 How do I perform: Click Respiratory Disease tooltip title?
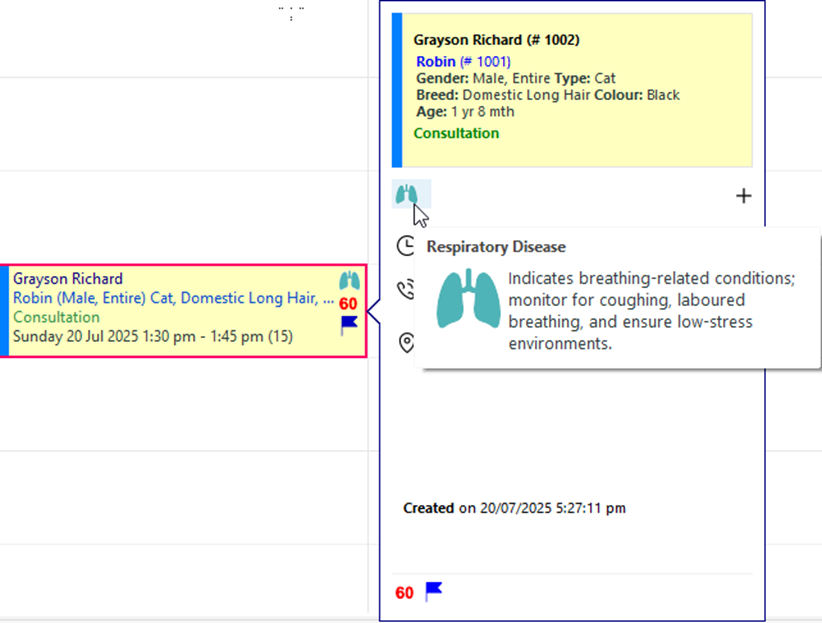pos(496,246)
